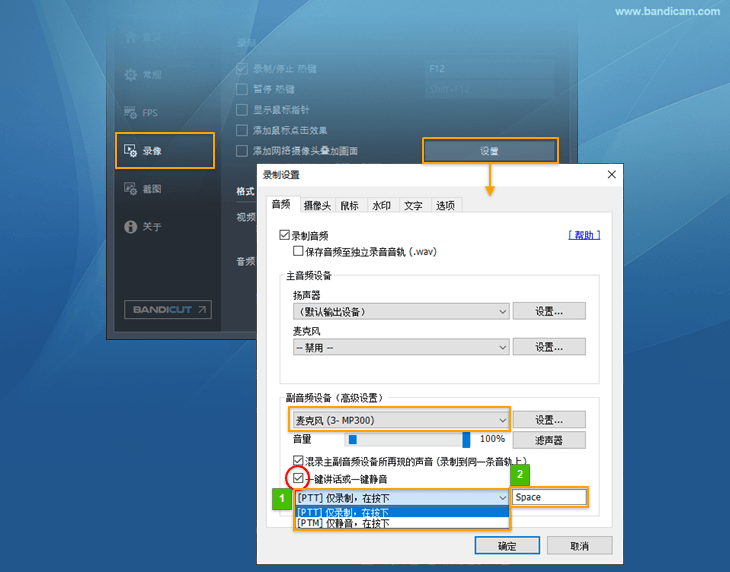
Task: Toggle 录制/停止 热键 checkbox in main window
Action: (x=242, y=69)
